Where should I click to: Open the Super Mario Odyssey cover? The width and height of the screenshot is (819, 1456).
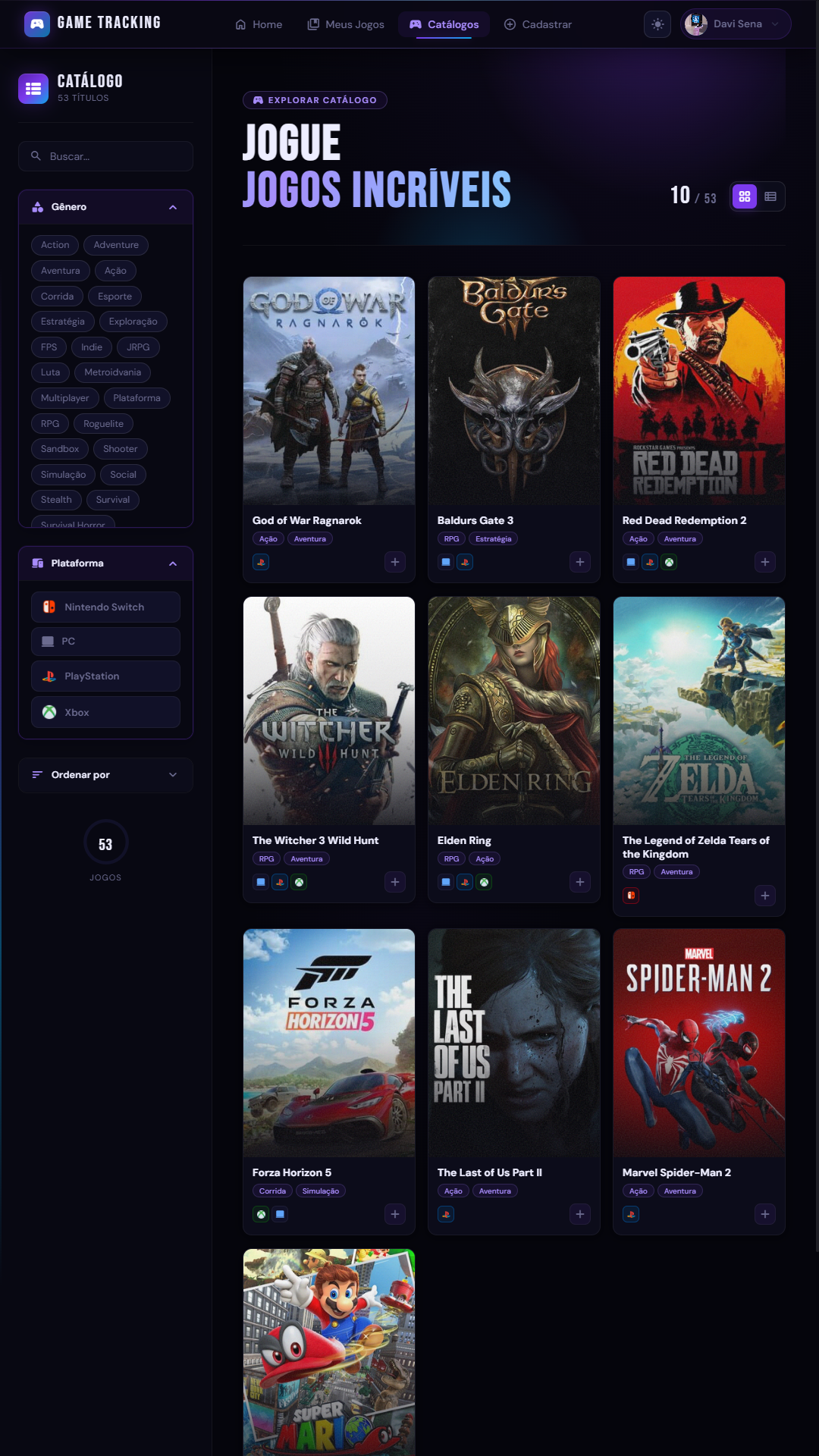[329, 1352]
